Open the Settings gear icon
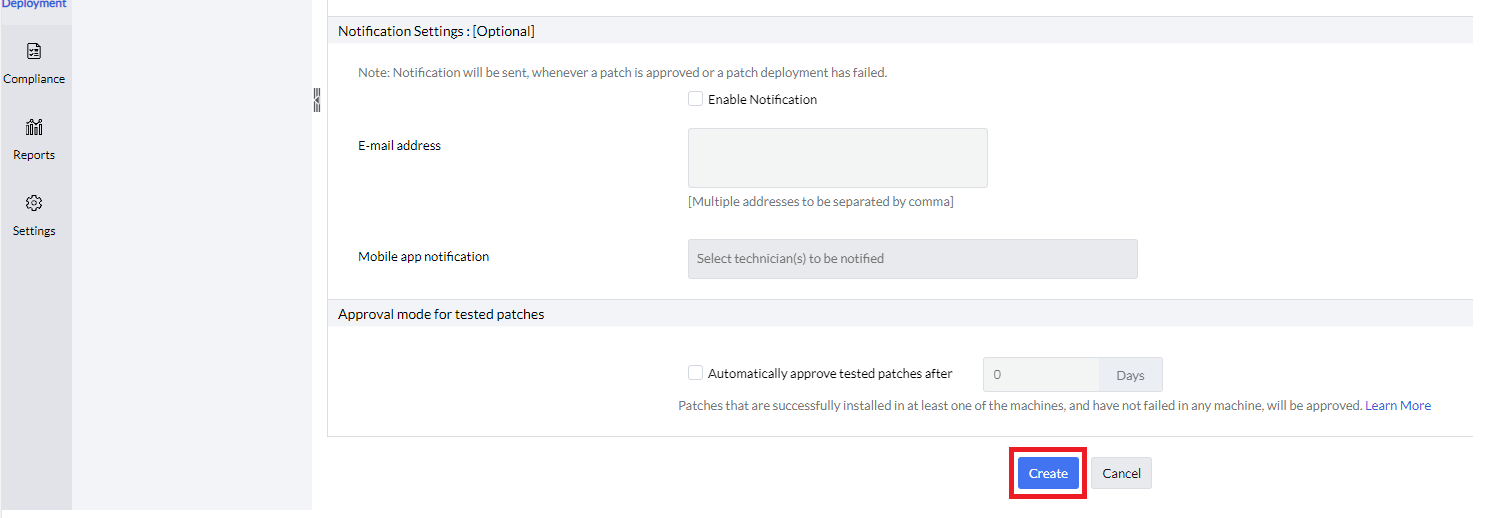Viewport: 1490px width, 518px height. point(34,203)
